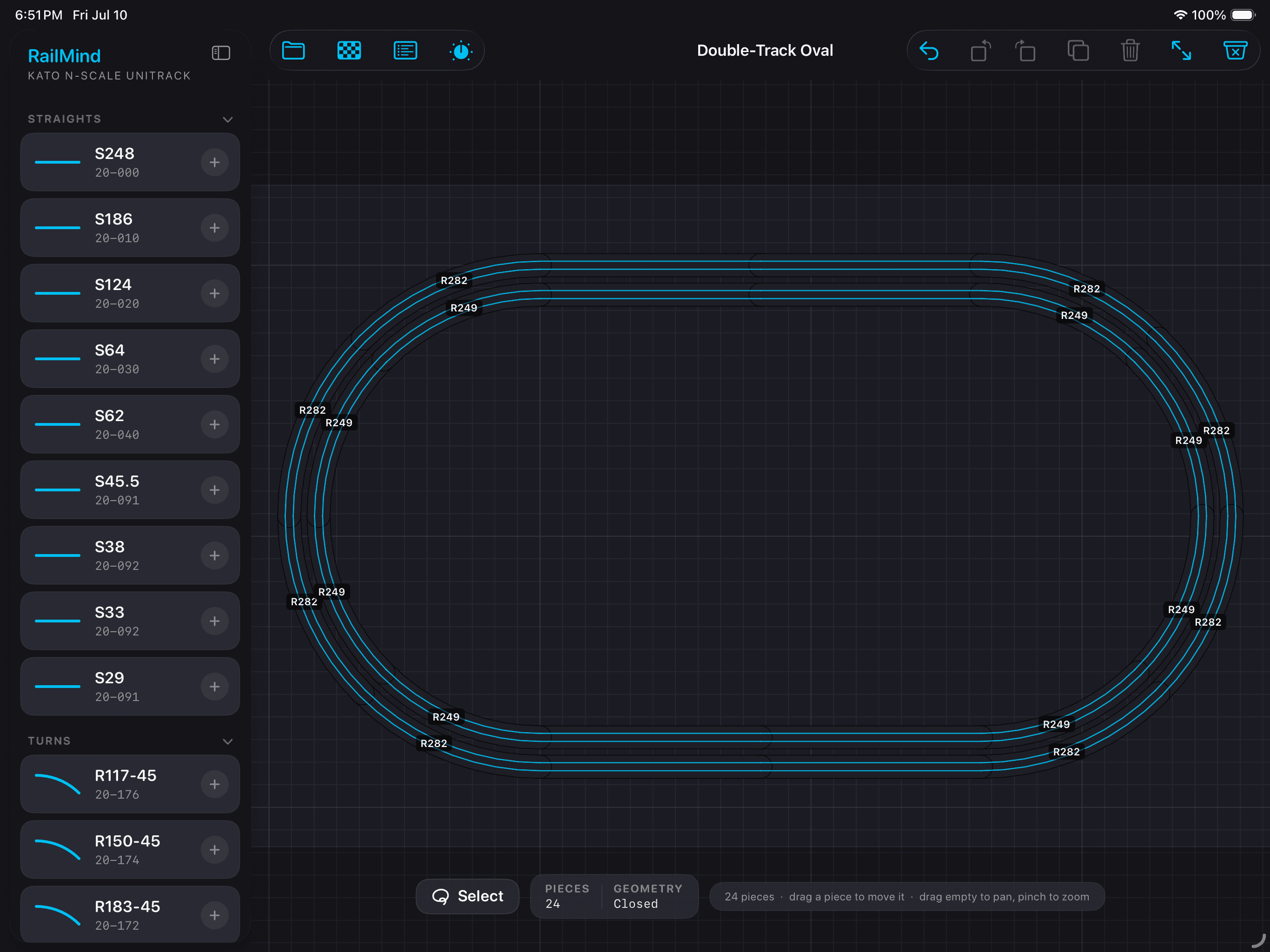Screen dimensions: 1270x952
Task: Select the top-left R282 curve label
Action: 454,280
